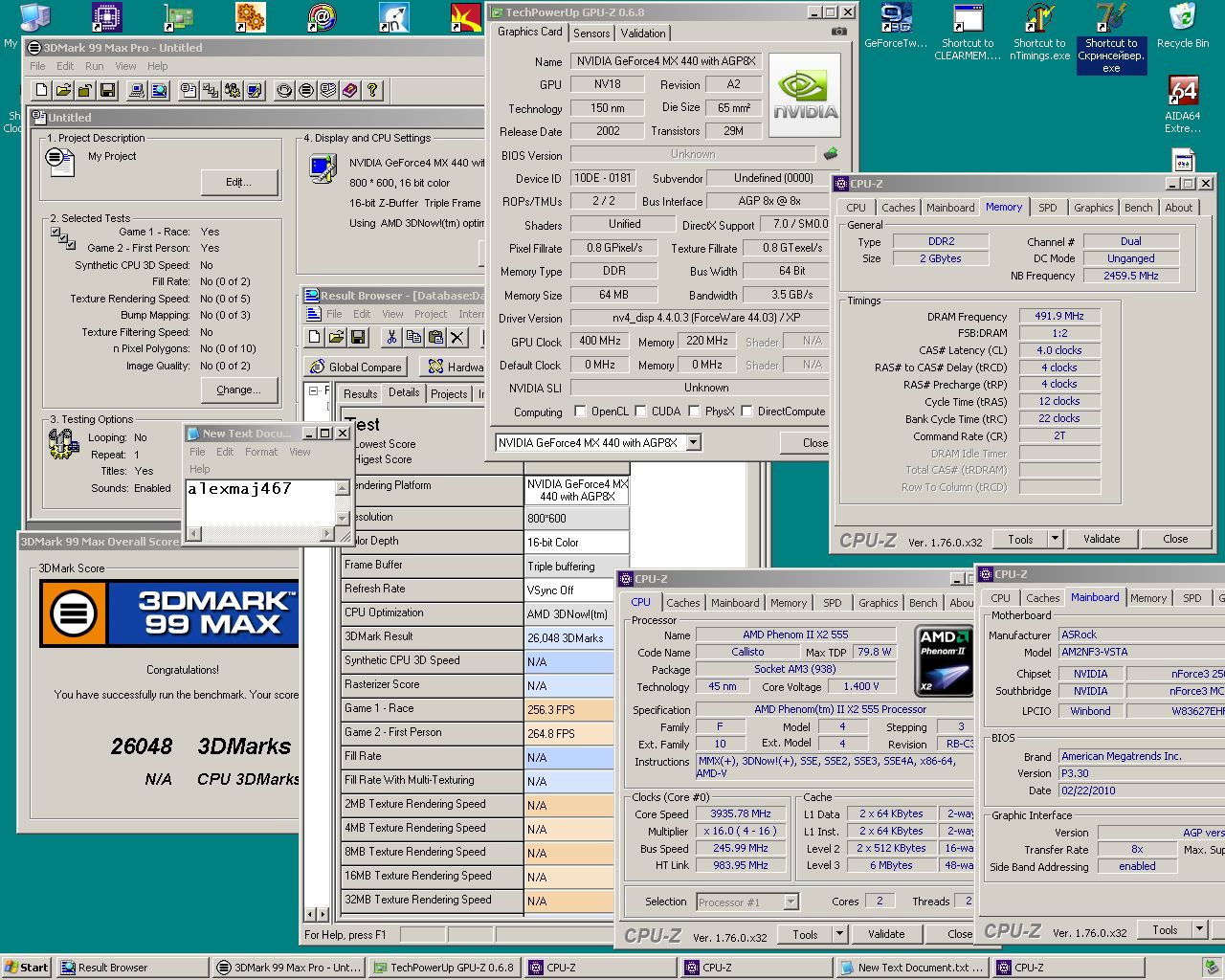Switch to TechPowerUp GPU-Z taskbar button
Screen dimensions: 1225x980
click(444, 968)
